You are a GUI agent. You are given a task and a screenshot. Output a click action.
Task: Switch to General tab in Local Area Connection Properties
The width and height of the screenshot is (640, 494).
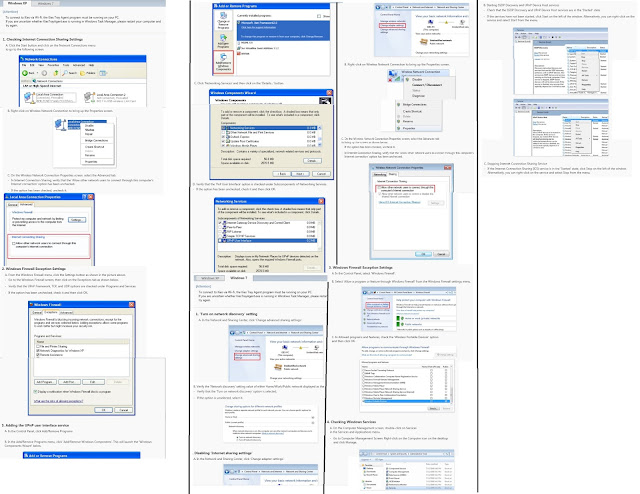pos(13,205)
